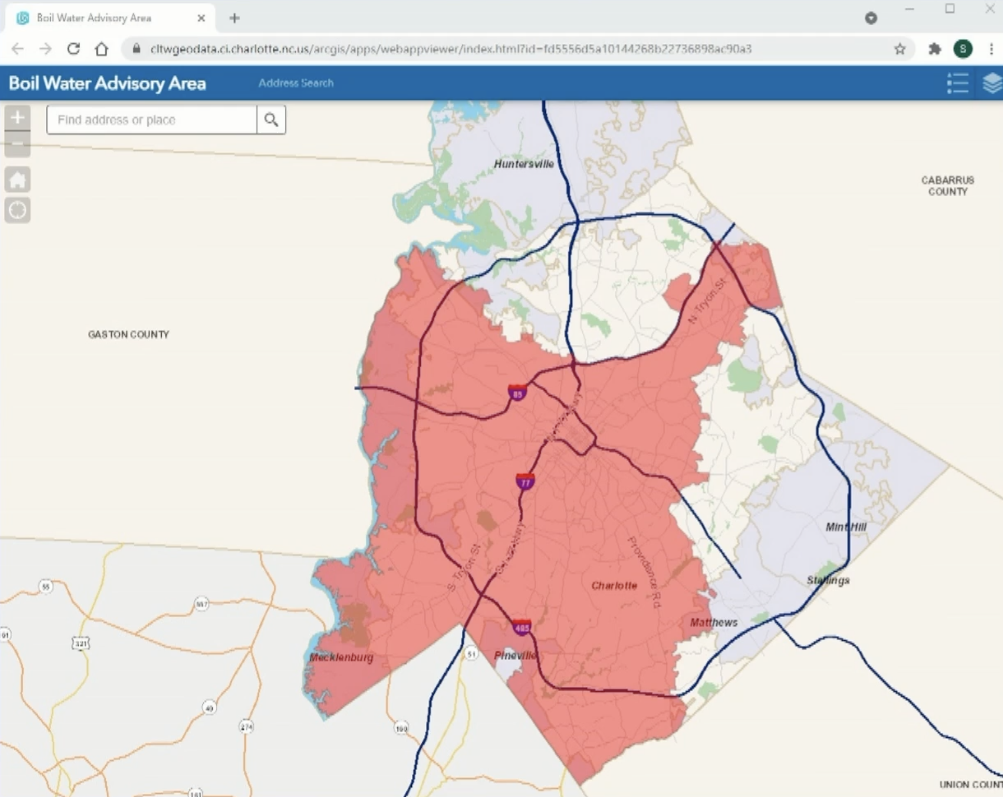Open a new browser tab

[x=235, y=18]
